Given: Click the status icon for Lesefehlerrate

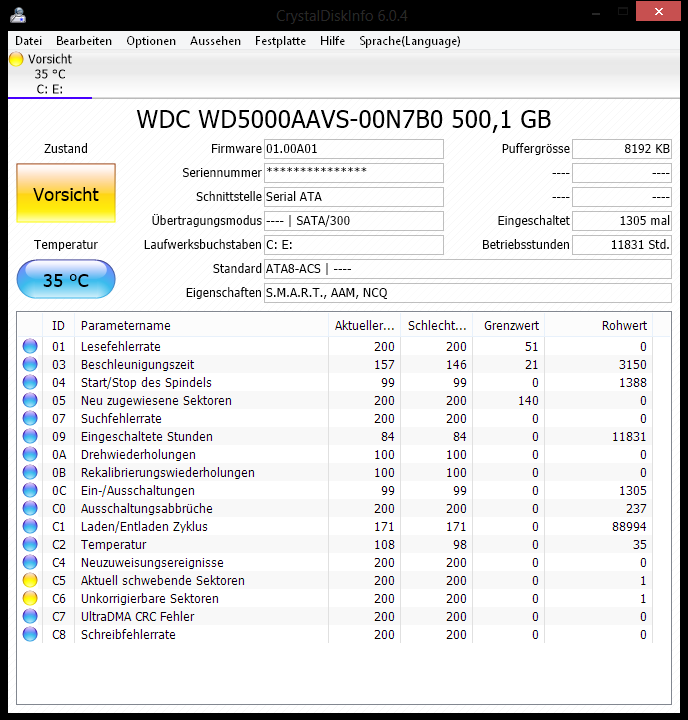Looking at the screenshot, I should coord(30,346).
